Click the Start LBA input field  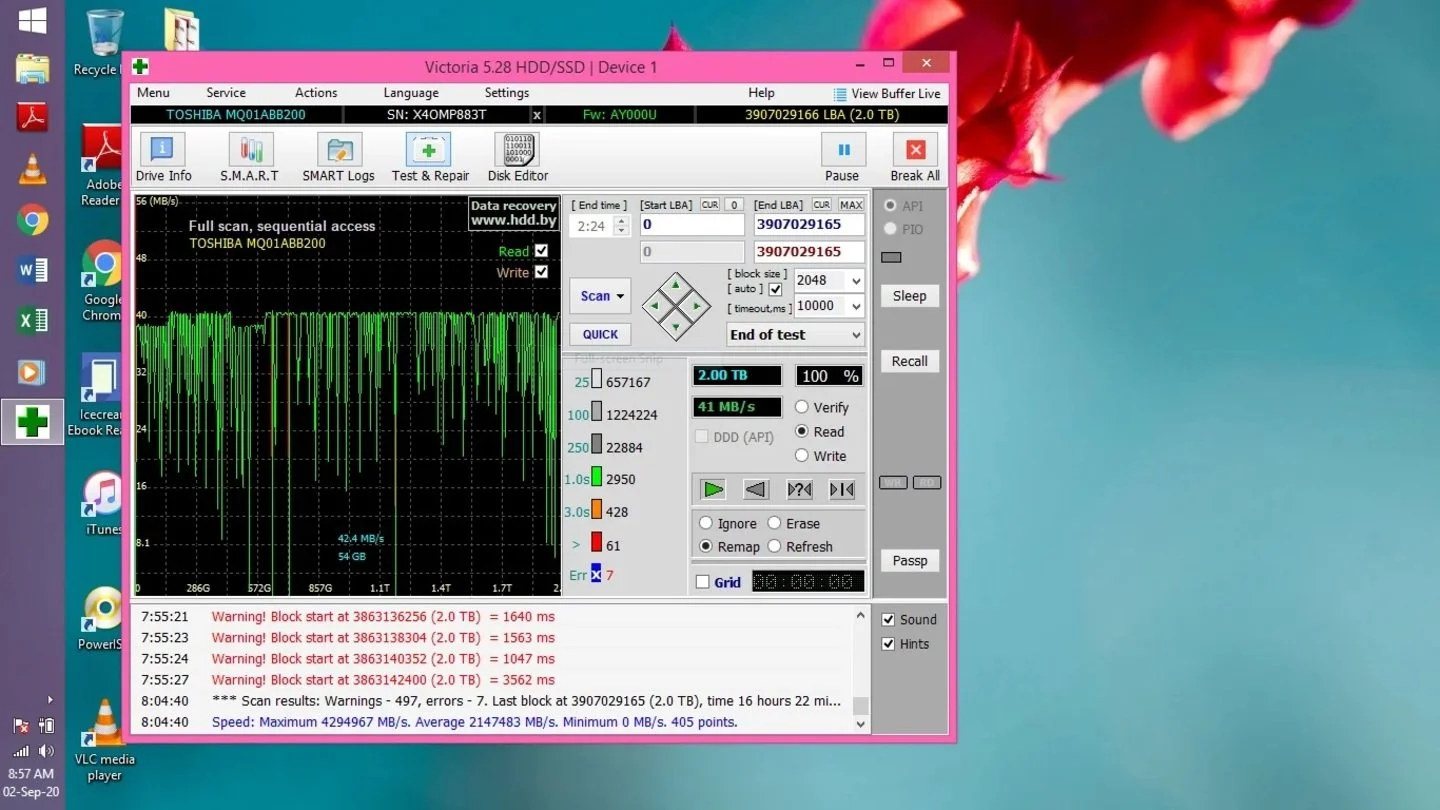[x=692, y=226]
